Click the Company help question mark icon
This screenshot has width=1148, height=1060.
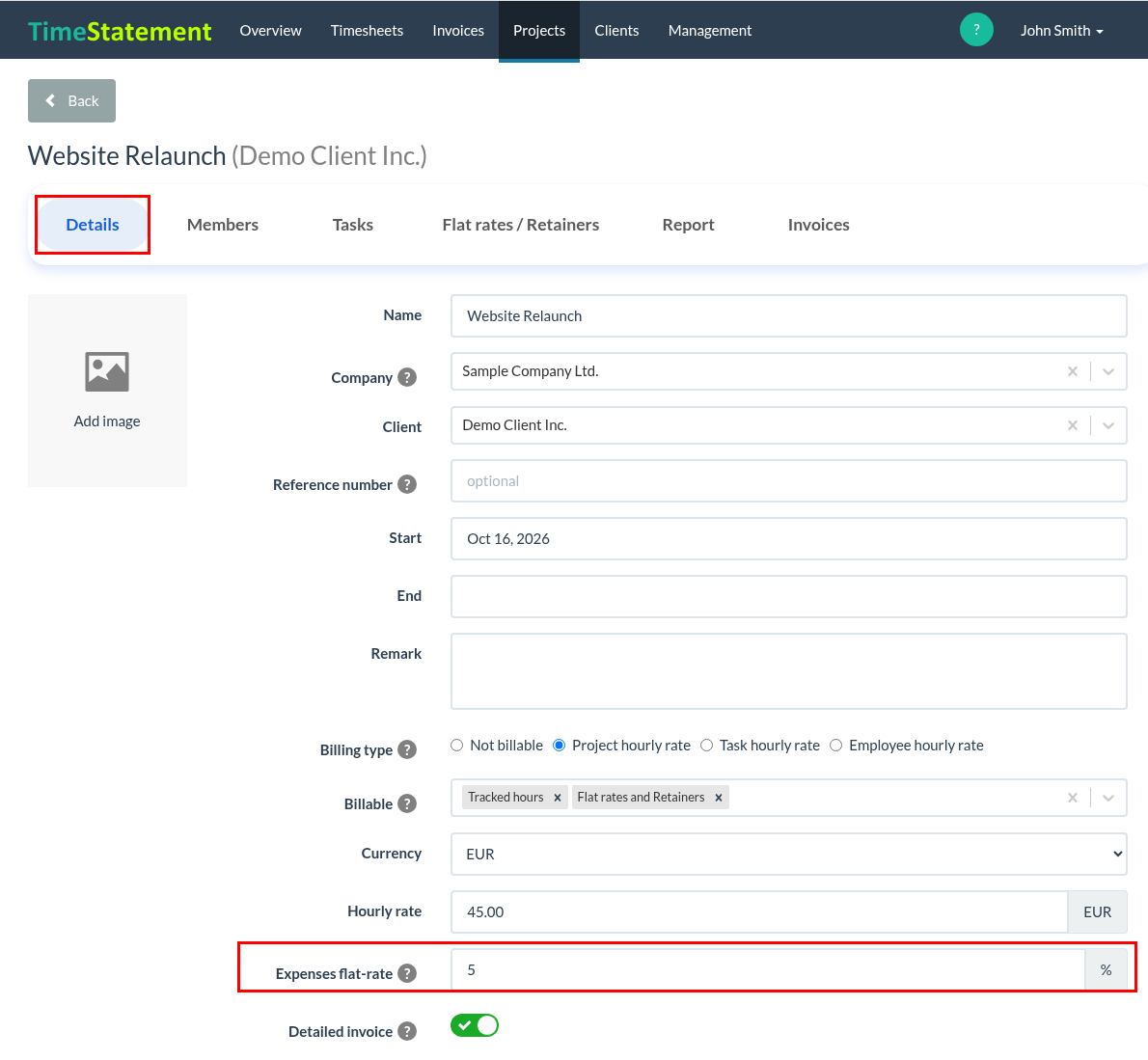407,378
